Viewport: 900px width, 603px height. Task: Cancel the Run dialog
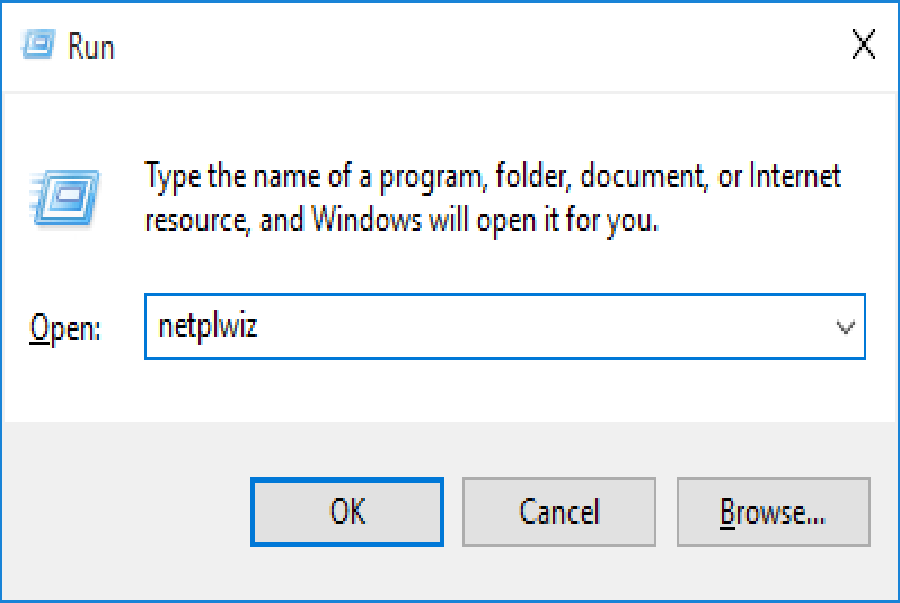pos(558,512)
